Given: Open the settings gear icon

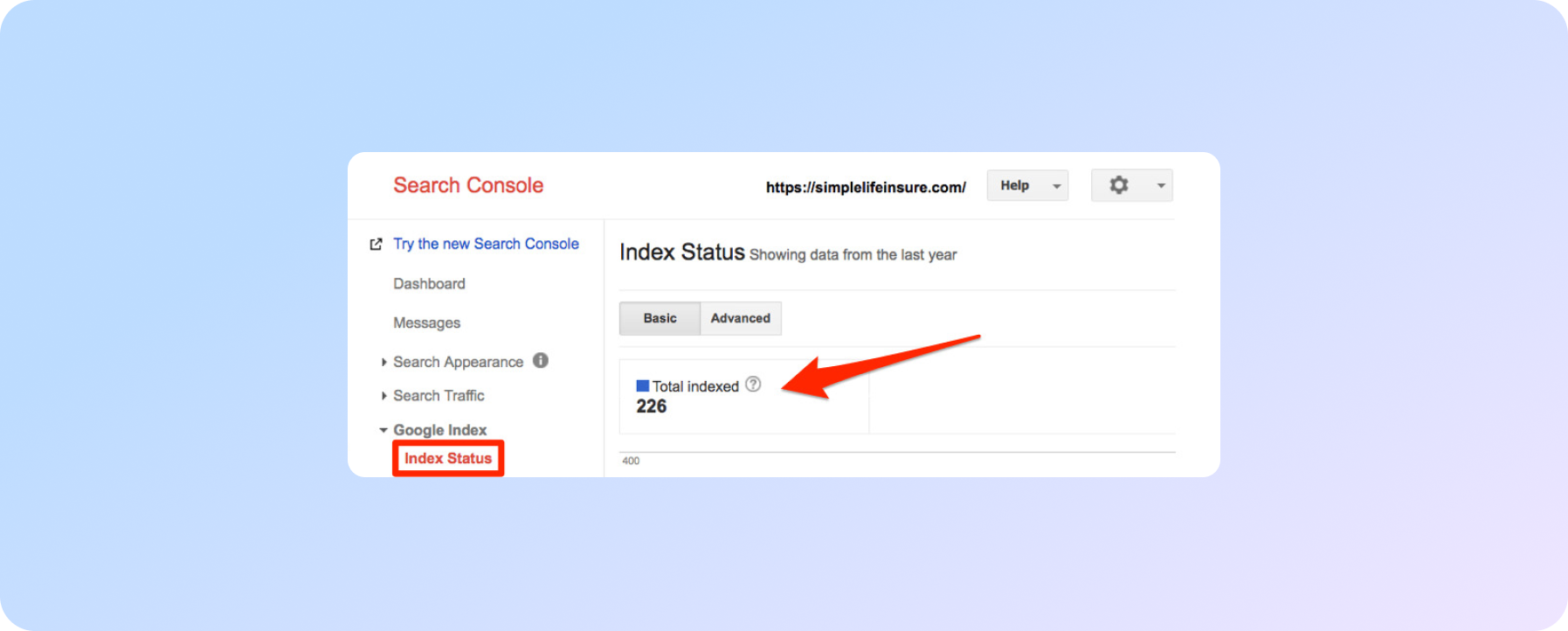Looking at the screenshot, I should [1118, 185].
